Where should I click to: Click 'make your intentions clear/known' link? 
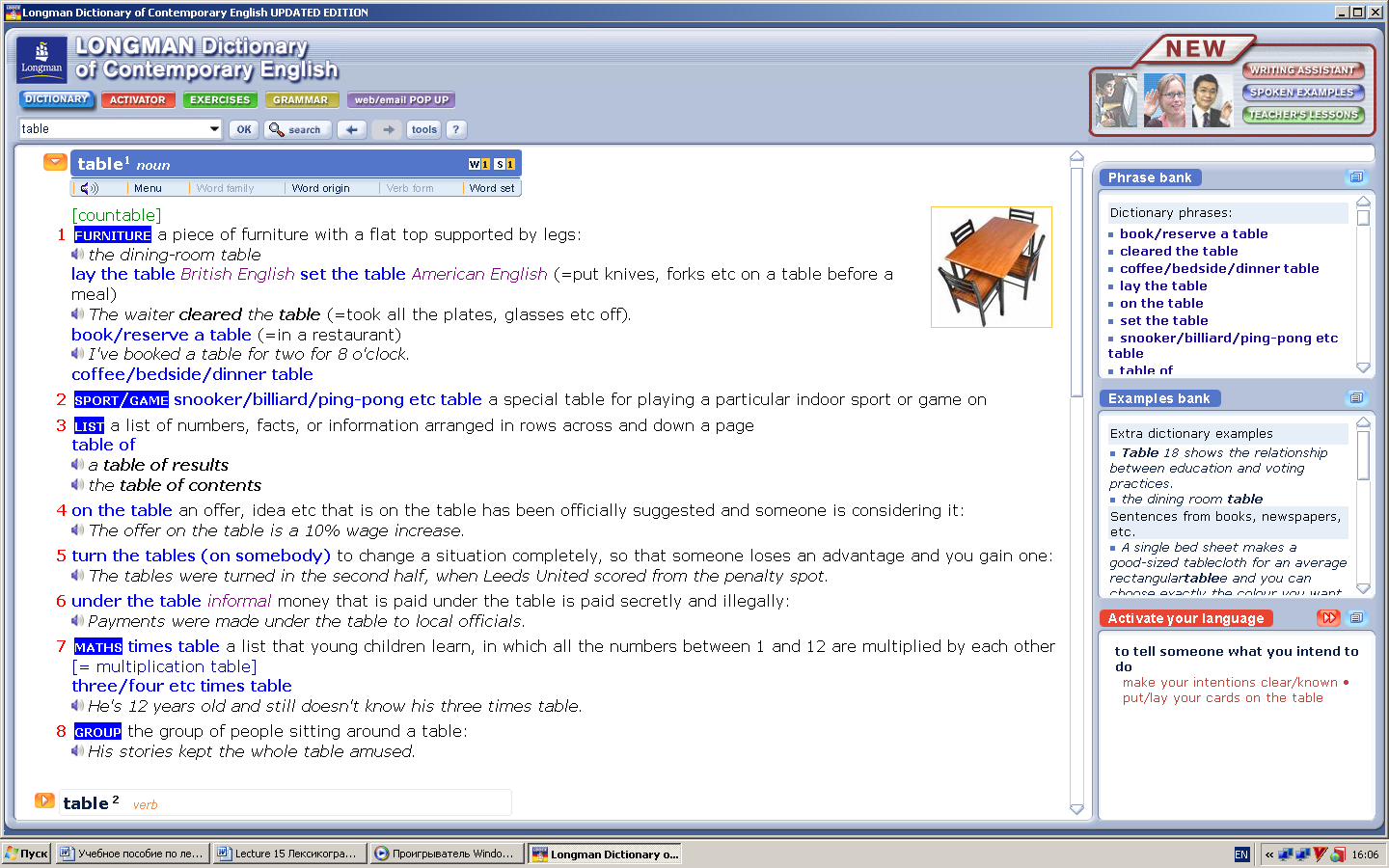(x=1230, y=683)
